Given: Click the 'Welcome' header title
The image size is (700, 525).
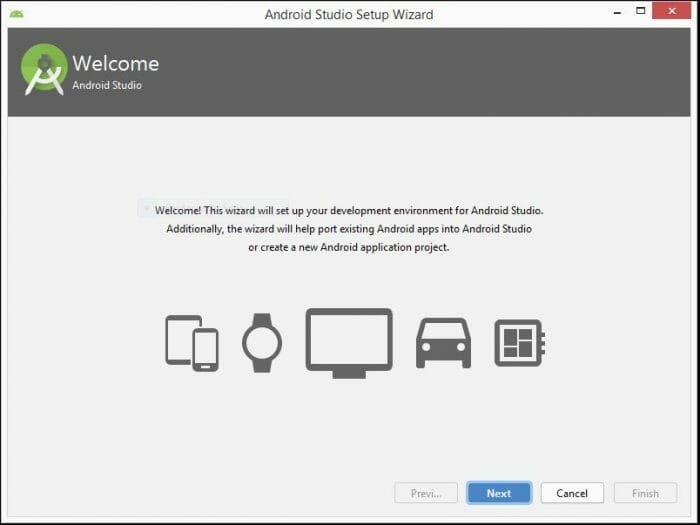Looking at the screenshot, I should tap(116, 63).
